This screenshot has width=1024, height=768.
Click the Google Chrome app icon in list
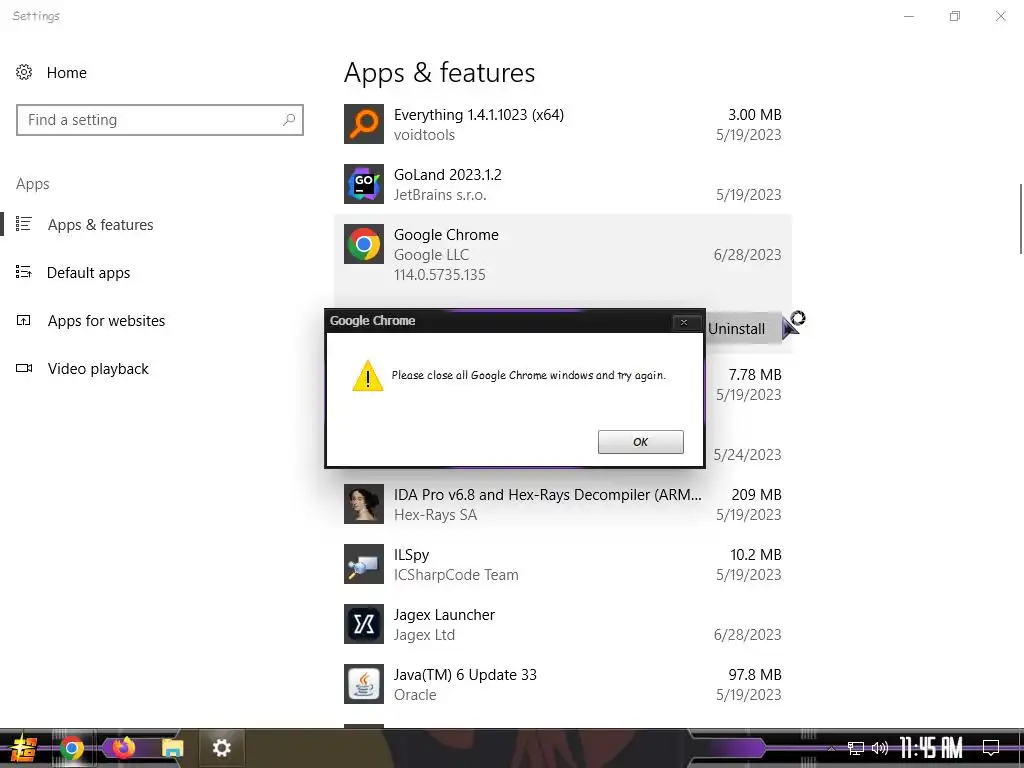click(364, 244)
